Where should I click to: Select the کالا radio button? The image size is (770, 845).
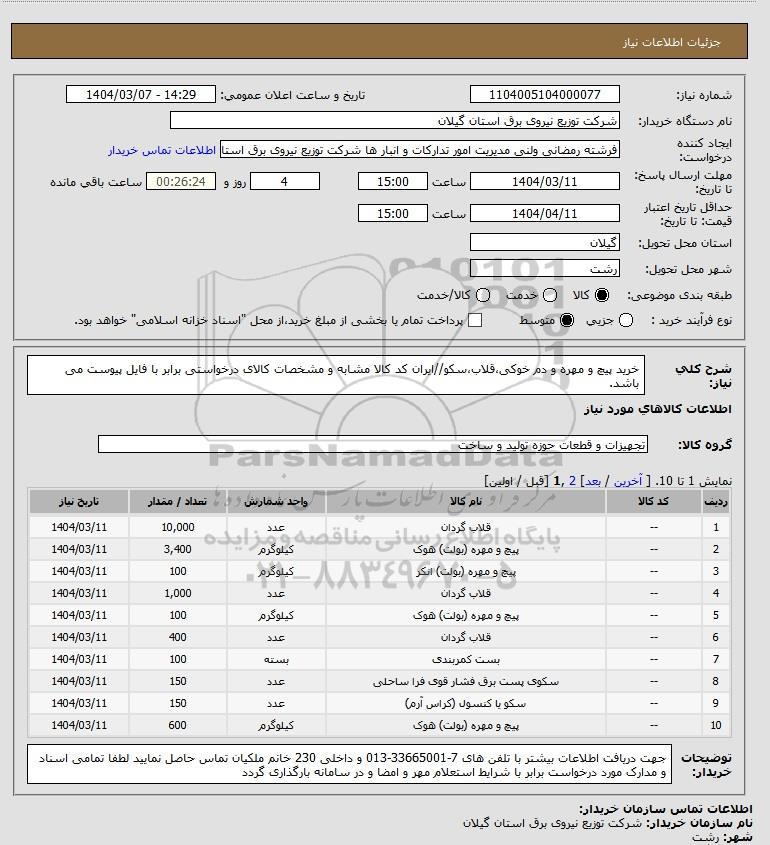601,295
